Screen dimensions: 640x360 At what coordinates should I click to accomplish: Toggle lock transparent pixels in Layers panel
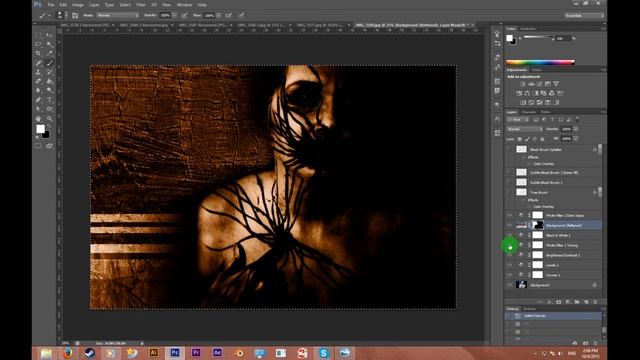point(519,139)
